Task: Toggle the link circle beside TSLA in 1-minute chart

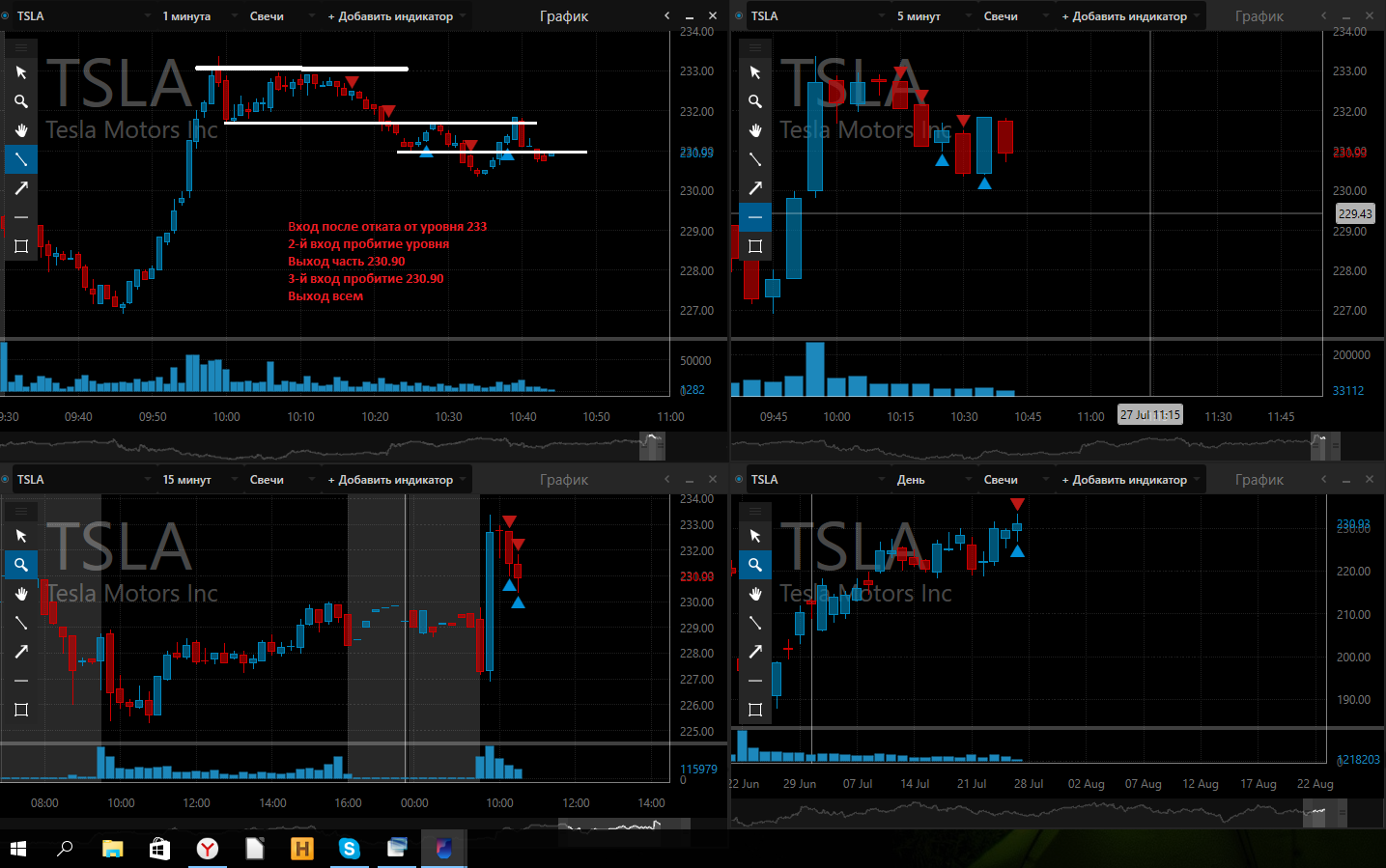Action: (x=5, y=15)
